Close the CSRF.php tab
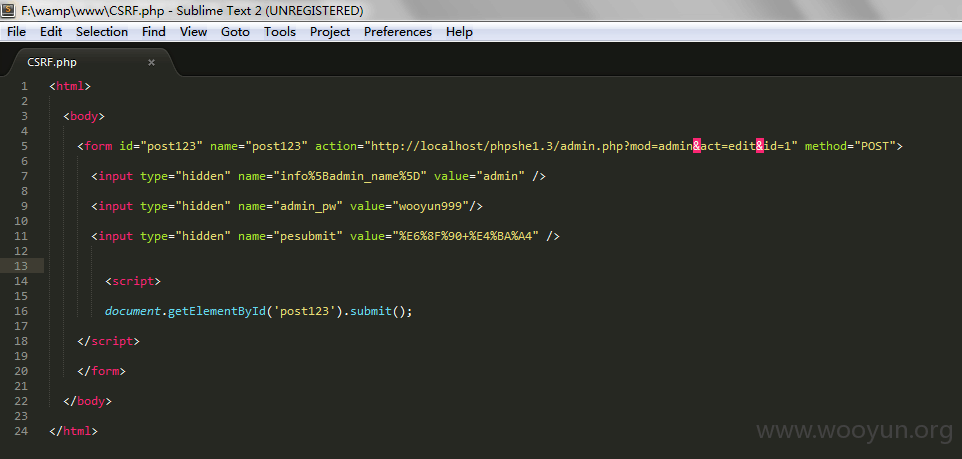Image resolution: width=962 pixels, height=459 pixels. tap(152, 63)
